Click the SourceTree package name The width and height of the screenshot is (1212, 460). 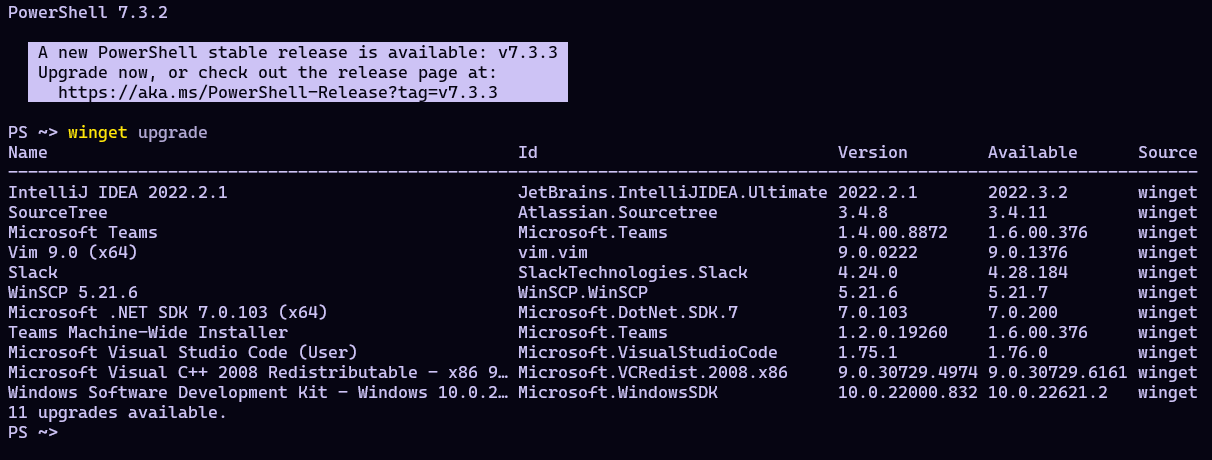pyautogui.click(x=58, y=212)
